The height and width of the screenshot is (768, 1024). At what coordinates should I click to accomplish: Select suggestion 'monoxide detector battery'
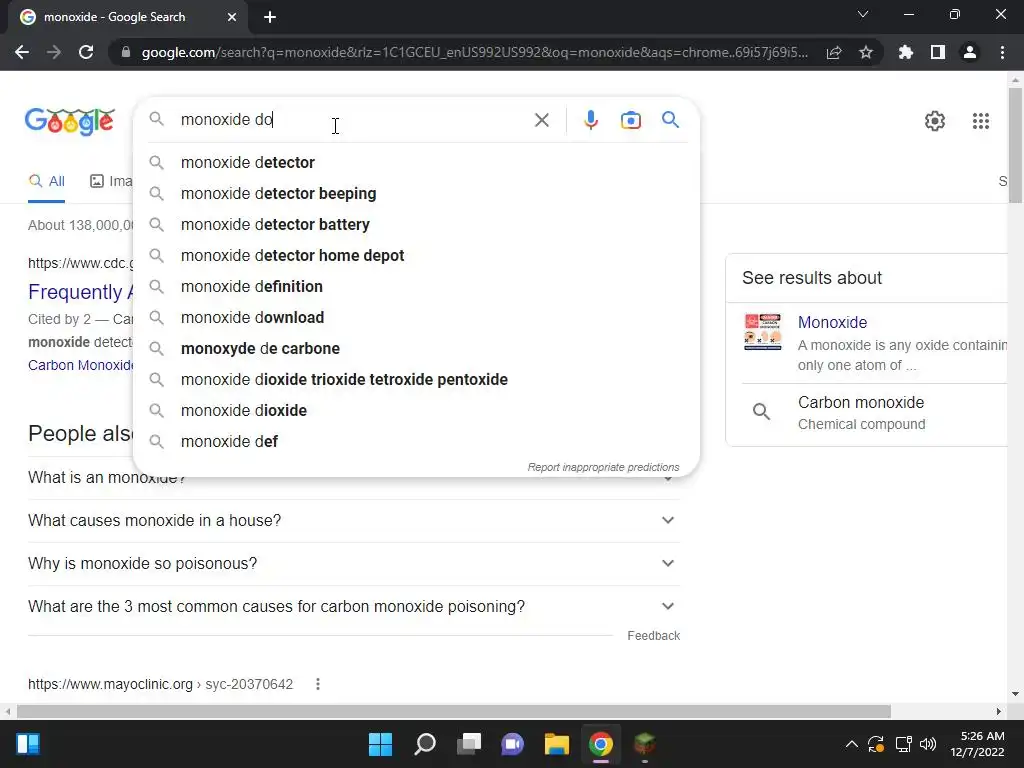click(416, 225)
